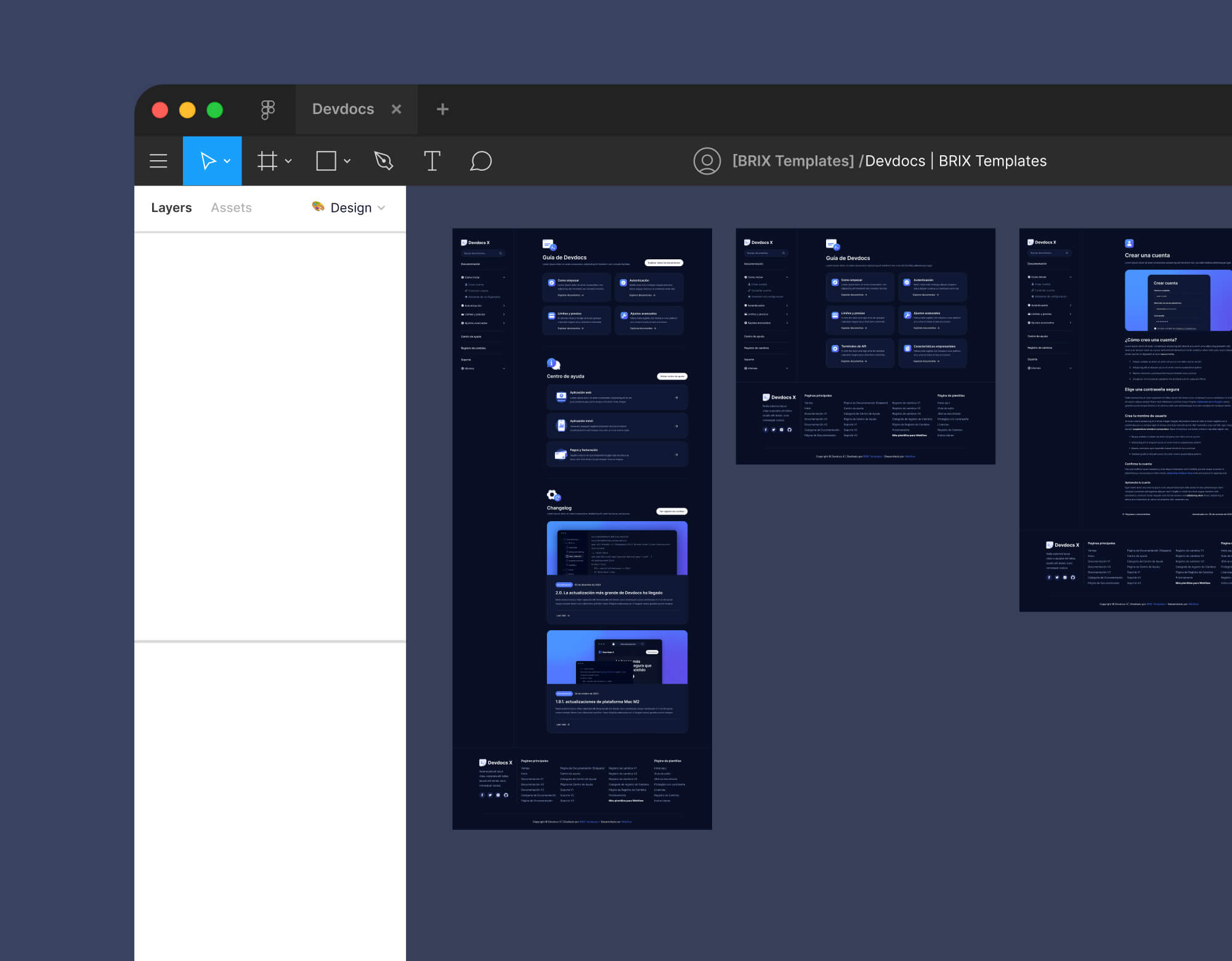Image resolution: width=1232 pixels, height=961 pixels.
Task: Switch to the Assets tab
Action: pyautogui.click(x=231, y=208)
